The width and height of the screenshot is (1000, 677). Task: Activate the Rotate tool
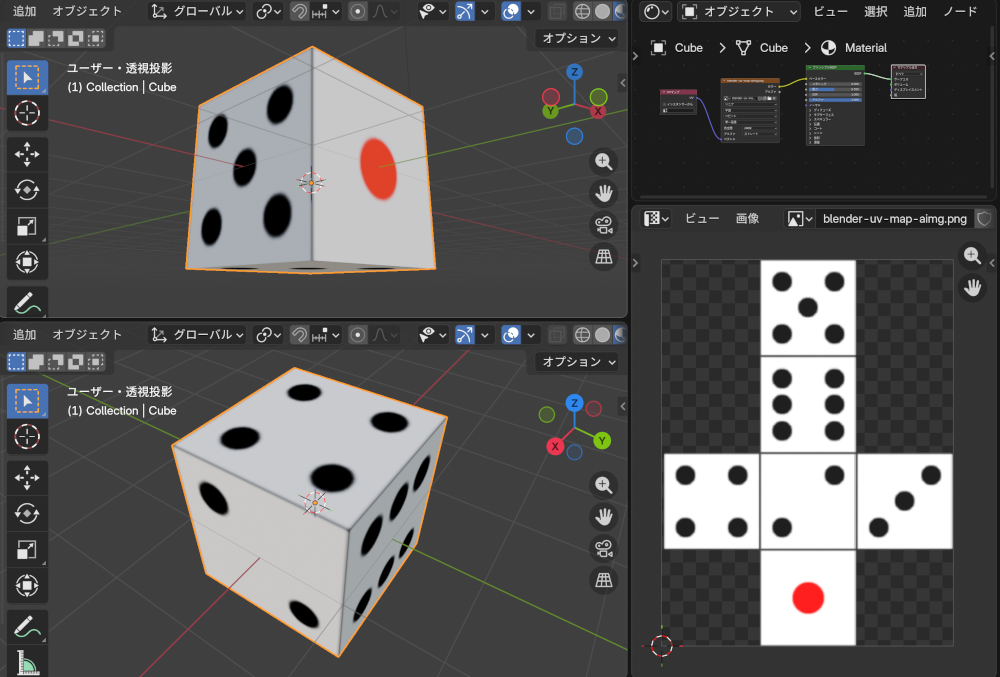tap(26, 189)
